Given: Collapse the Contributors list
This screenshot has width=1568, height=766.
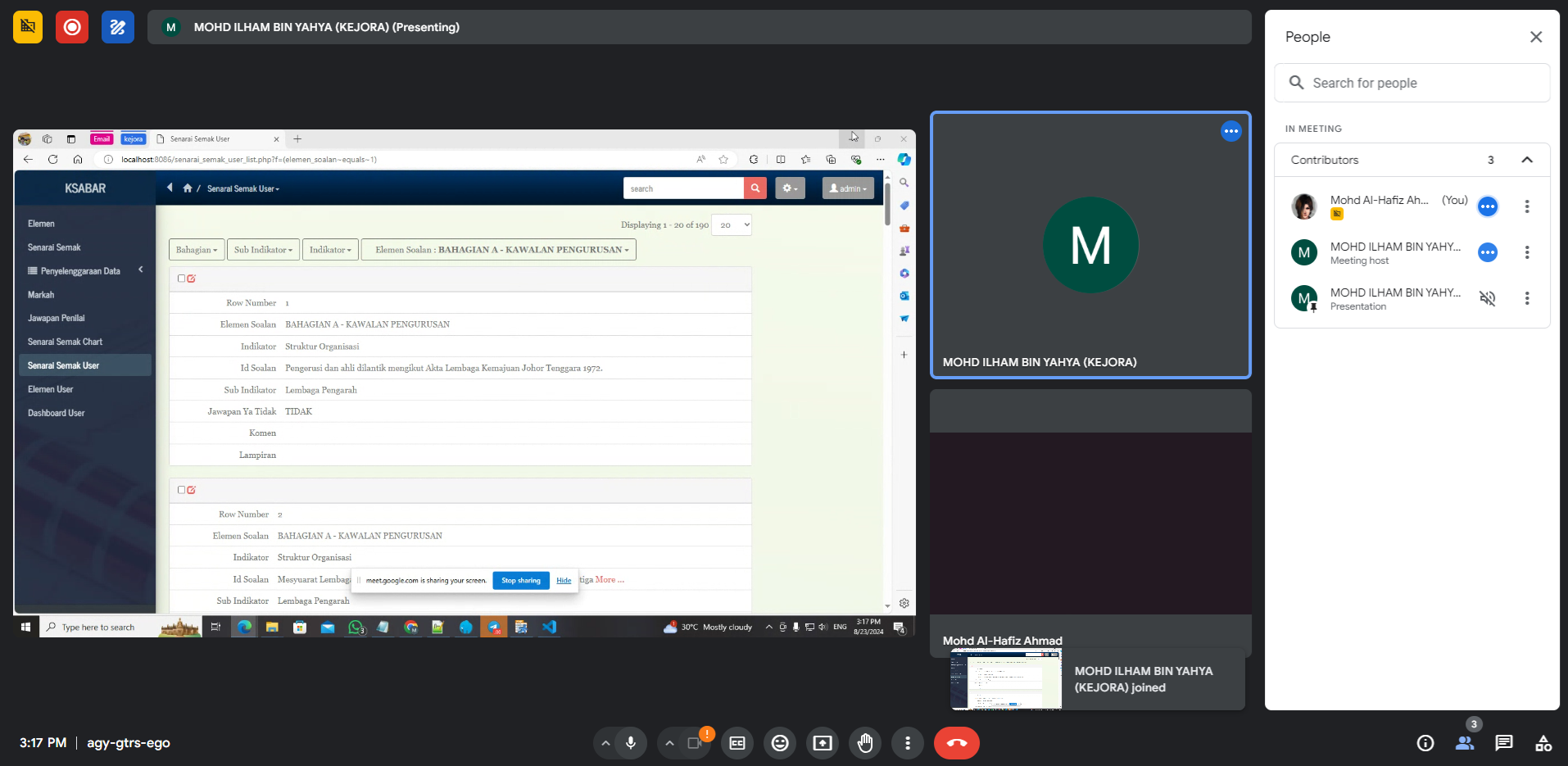Looking at the screenshot, I should 1527,160.
